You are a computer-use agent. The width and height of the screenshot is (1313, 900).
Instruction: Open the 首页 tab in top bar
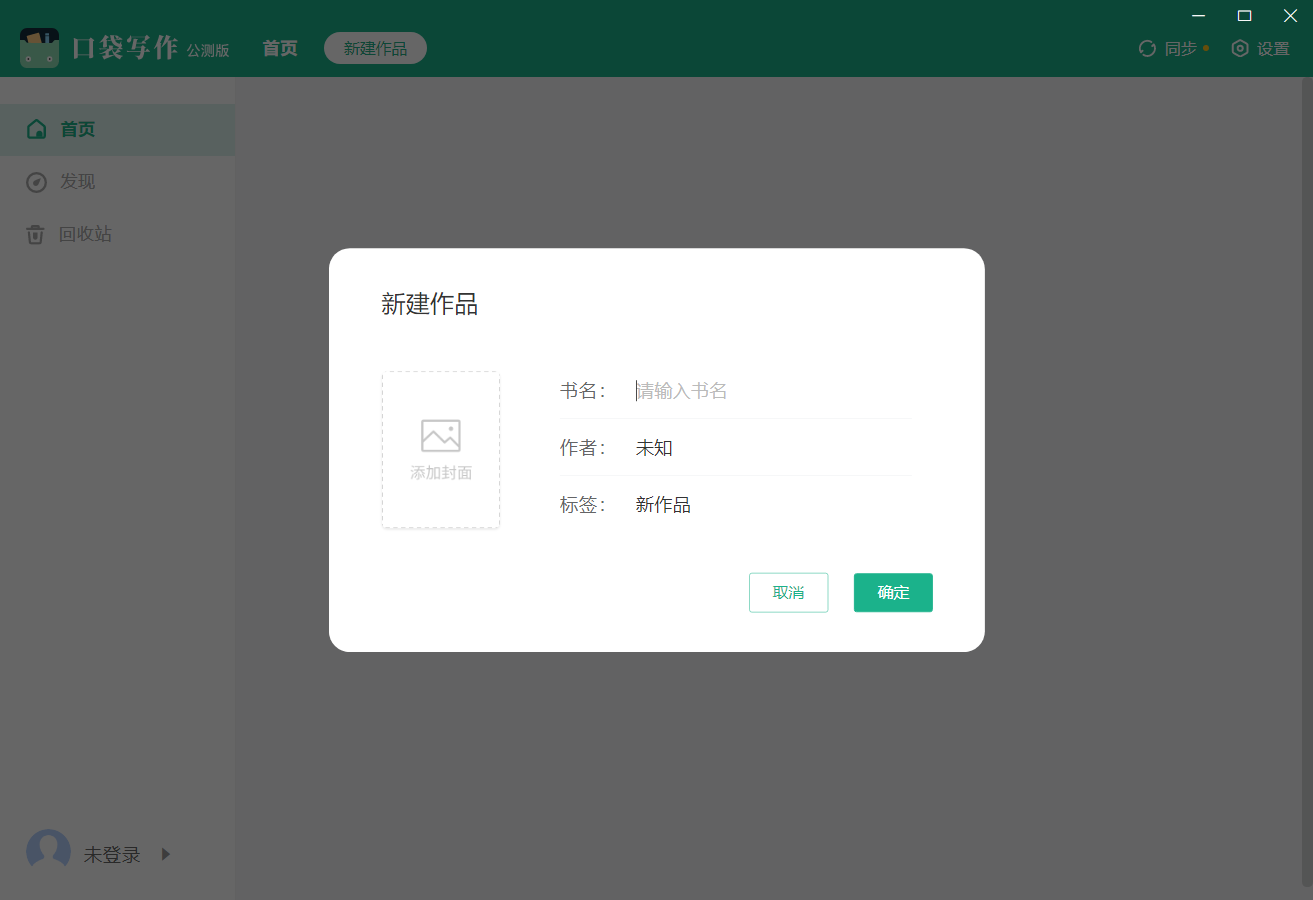[x=280, y=48]
